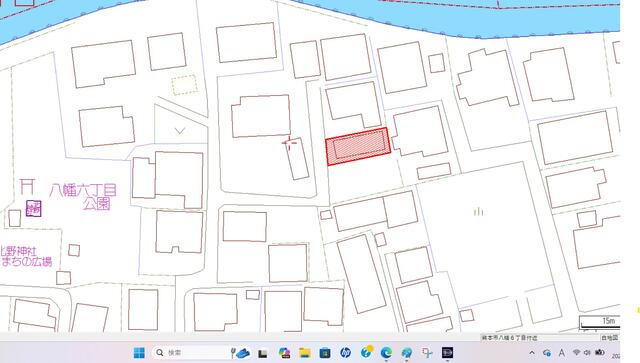
Task: Open Task View from the taskbar
Action: (x=262, y=353)
